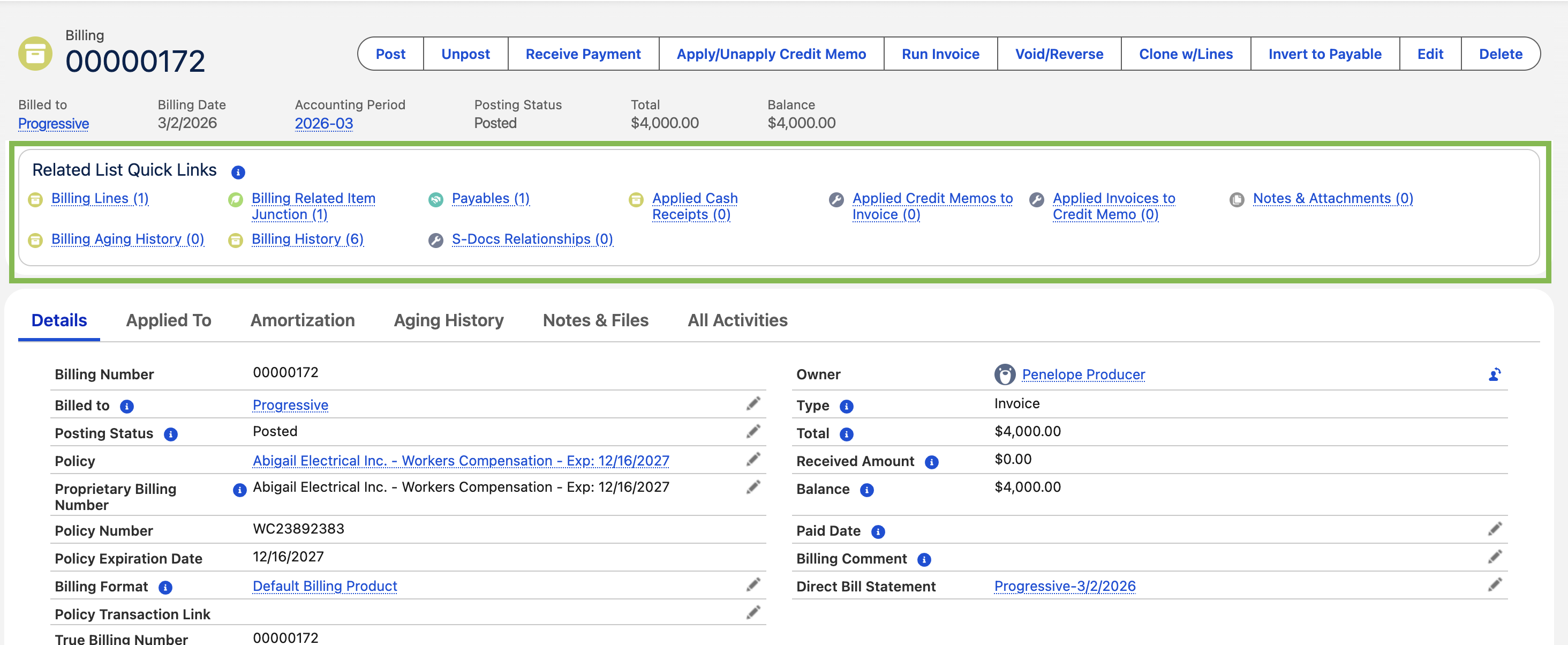Click the Receive Payment button

[x=583, y=54]
